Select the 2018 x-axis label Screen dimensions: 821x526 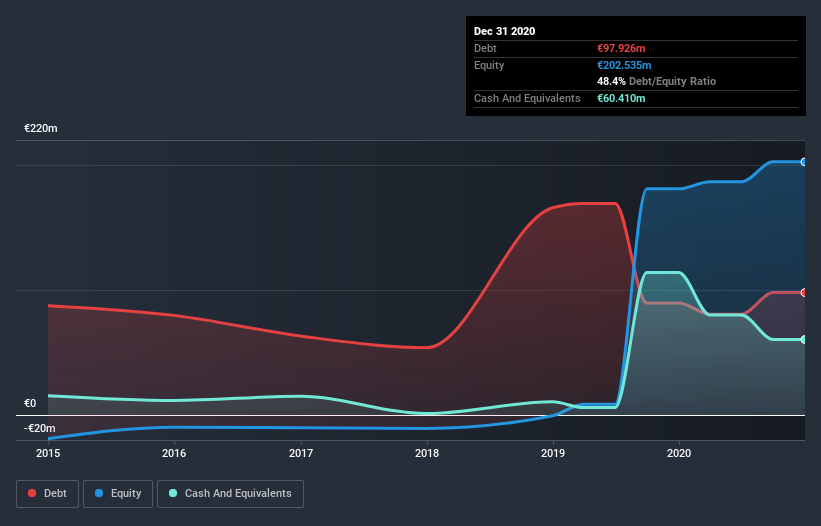[x=427, y=453]
